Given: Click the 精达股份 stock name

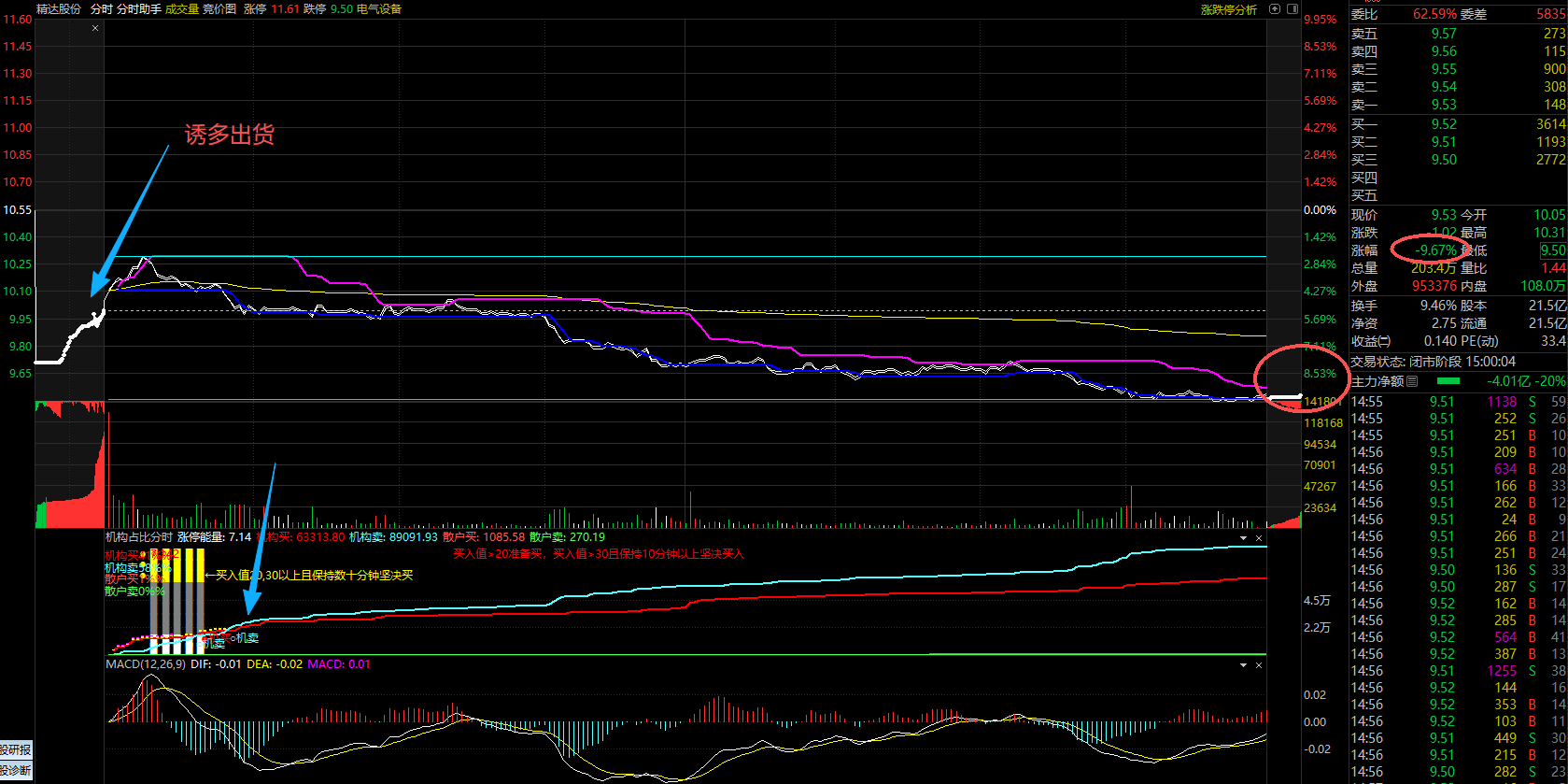Looking at the screenshot, I should coord(59,9).
